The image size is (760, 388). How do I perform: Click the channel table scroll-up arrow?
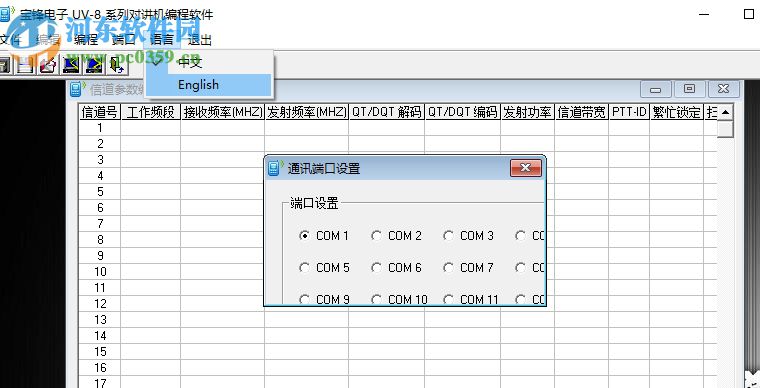click(x=725, y=112)
